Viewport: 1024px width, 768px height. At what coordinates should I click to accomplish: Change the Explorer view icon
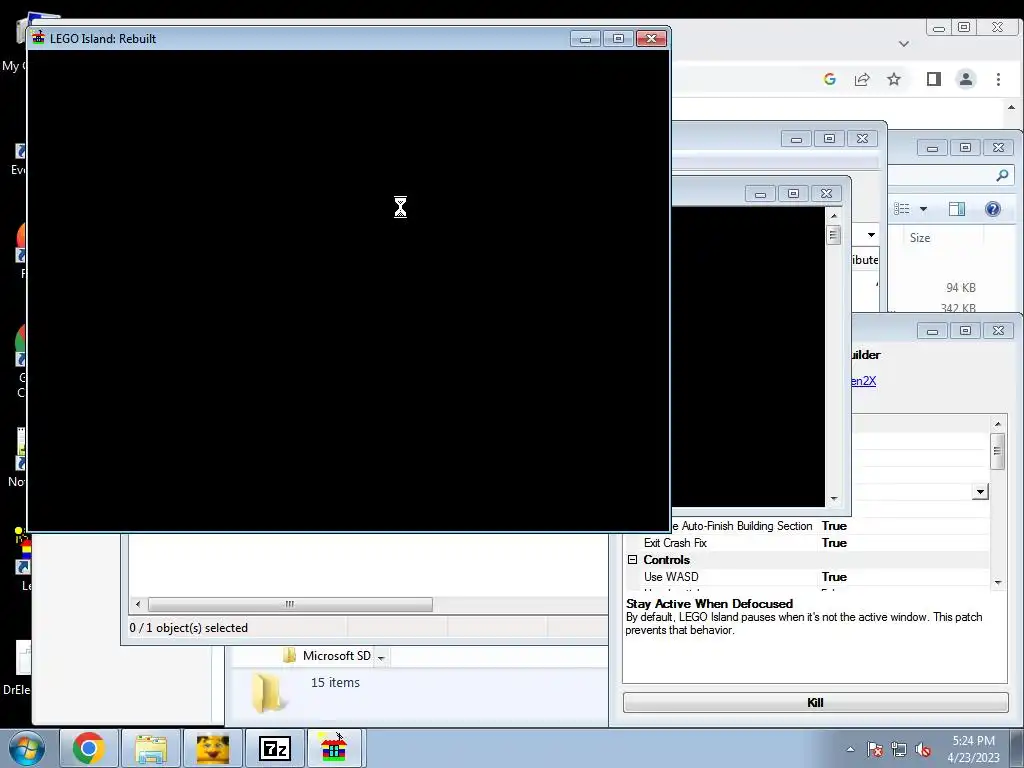(902, 208)
